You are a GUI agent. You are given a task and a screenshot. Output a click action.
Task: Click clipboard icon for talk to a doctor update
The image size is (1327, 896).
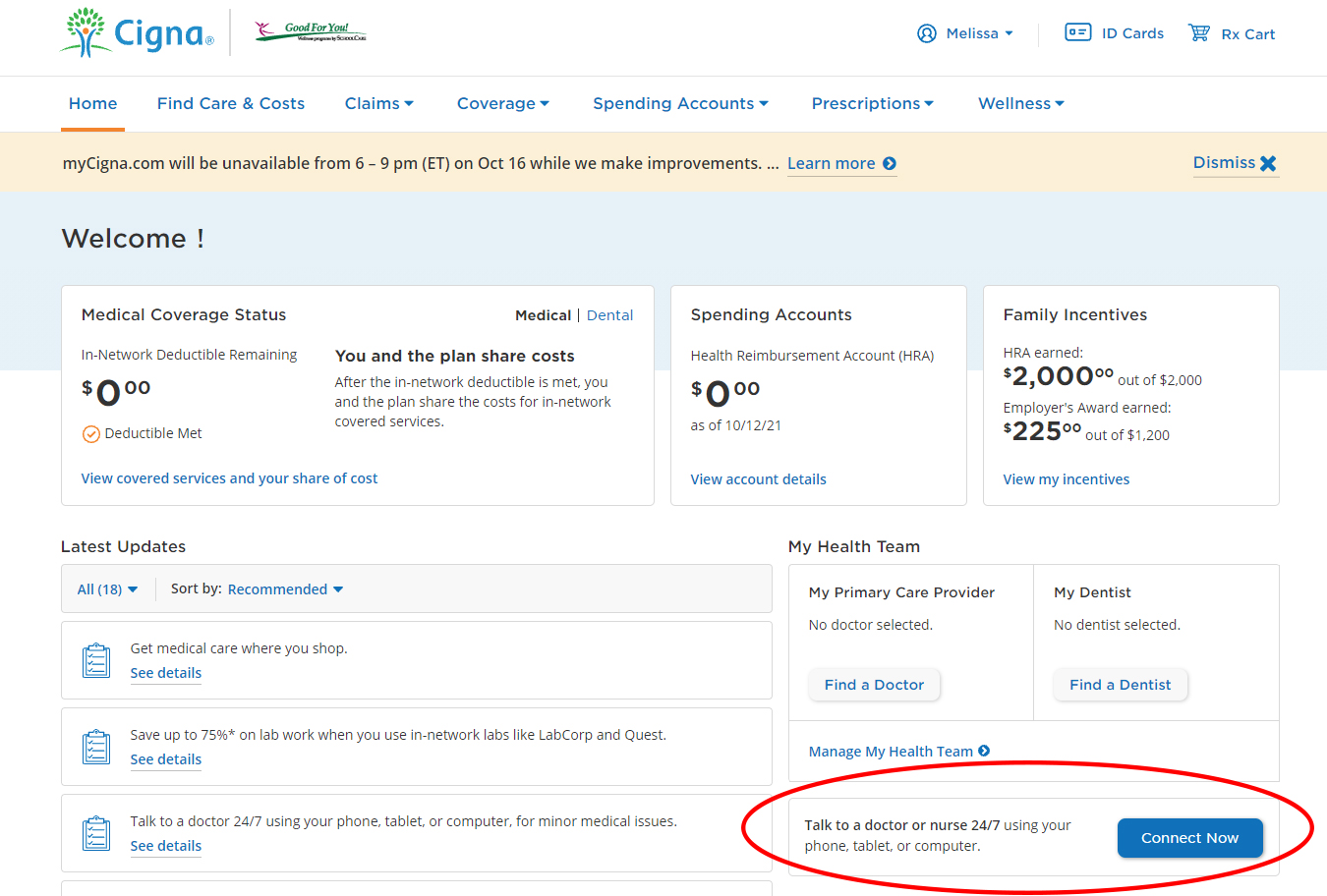(96, 833)
